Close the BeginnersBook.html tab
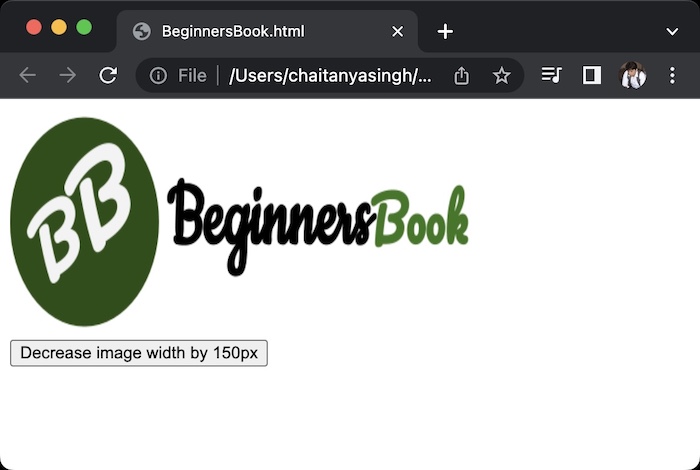The height and width of the screenshot is (470, 700). click(x=397, y=32)
